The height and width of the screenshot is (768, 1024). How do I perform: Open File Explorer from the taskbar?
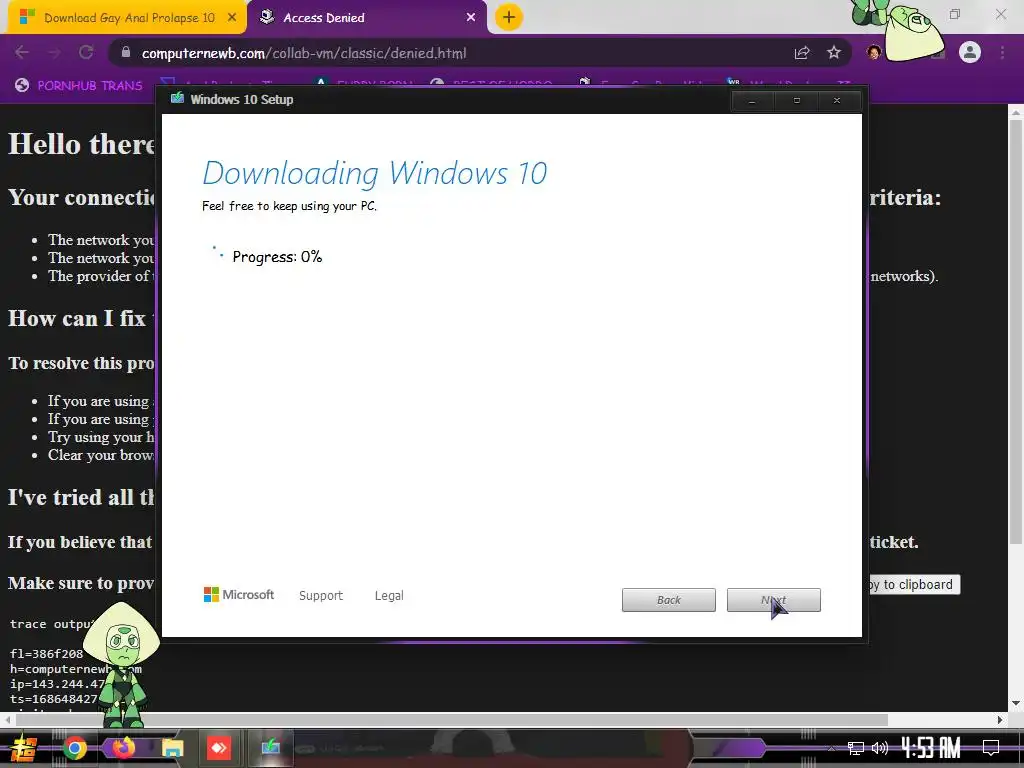pyautogui.click(x=172, y=748)
